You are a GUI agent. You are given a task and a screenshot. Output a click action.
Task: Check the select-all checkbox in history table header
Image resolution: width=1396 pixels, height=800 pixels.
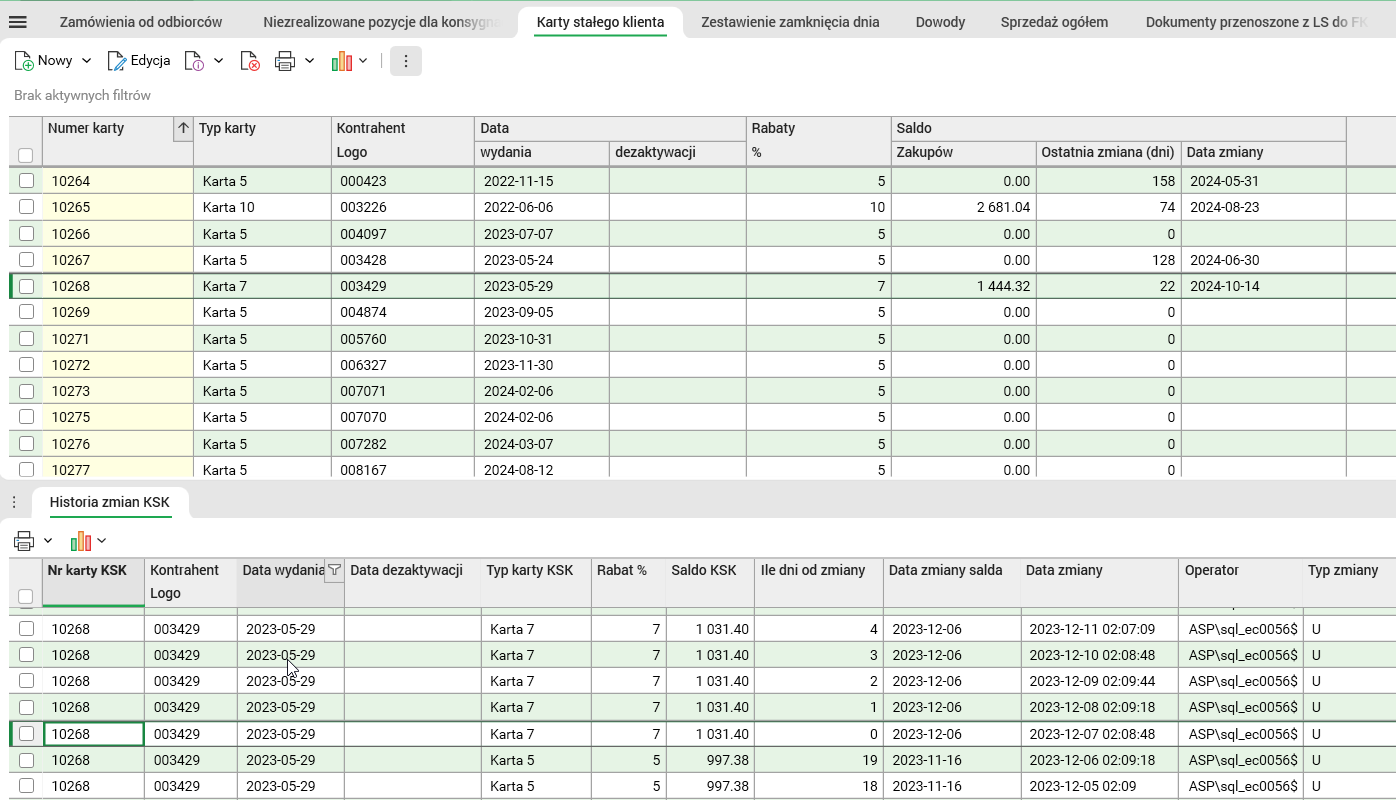[26, 596]
